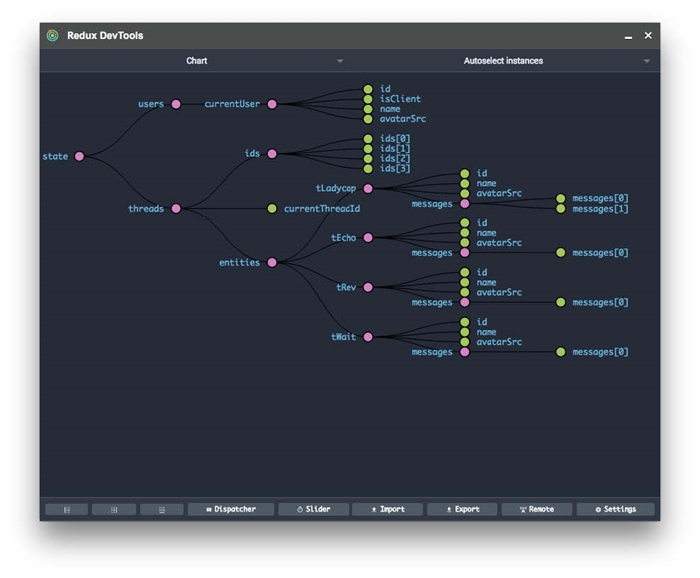Viewport: 700px width, 578px height.
Task: Click the isClient leaf node
Action: [368, 99]
